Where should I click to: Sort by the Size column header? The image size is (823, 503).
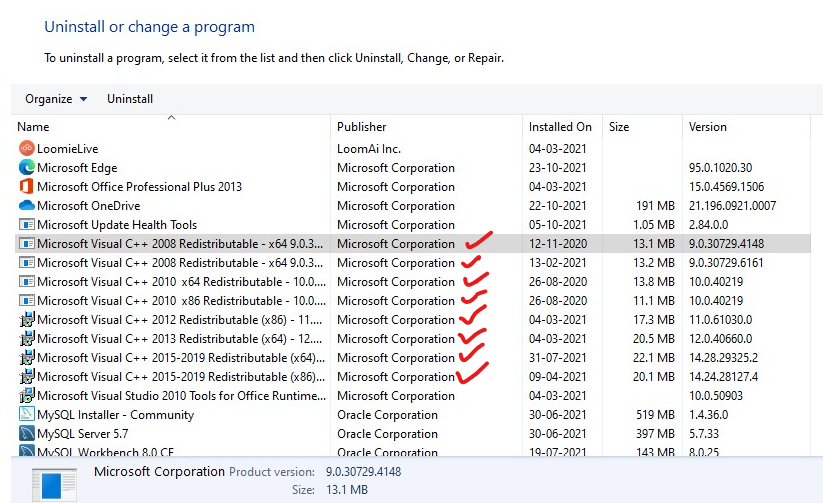coord(619,127)
